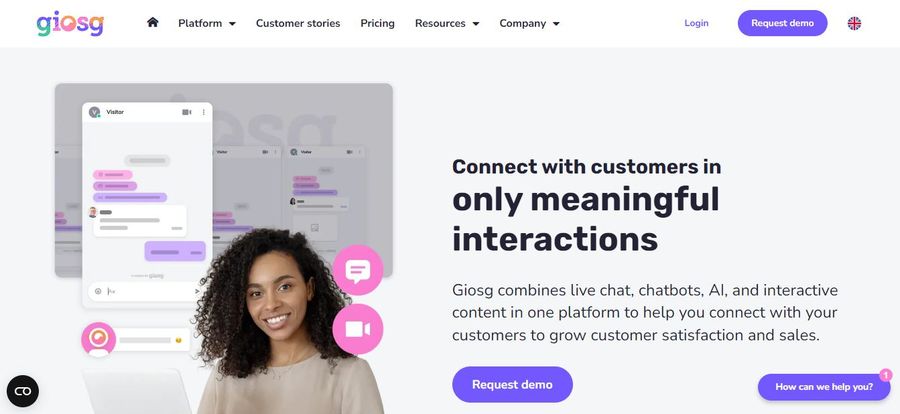Open the How can we help you chat
The width and height of the screenshot is (900, 414).
824,387
